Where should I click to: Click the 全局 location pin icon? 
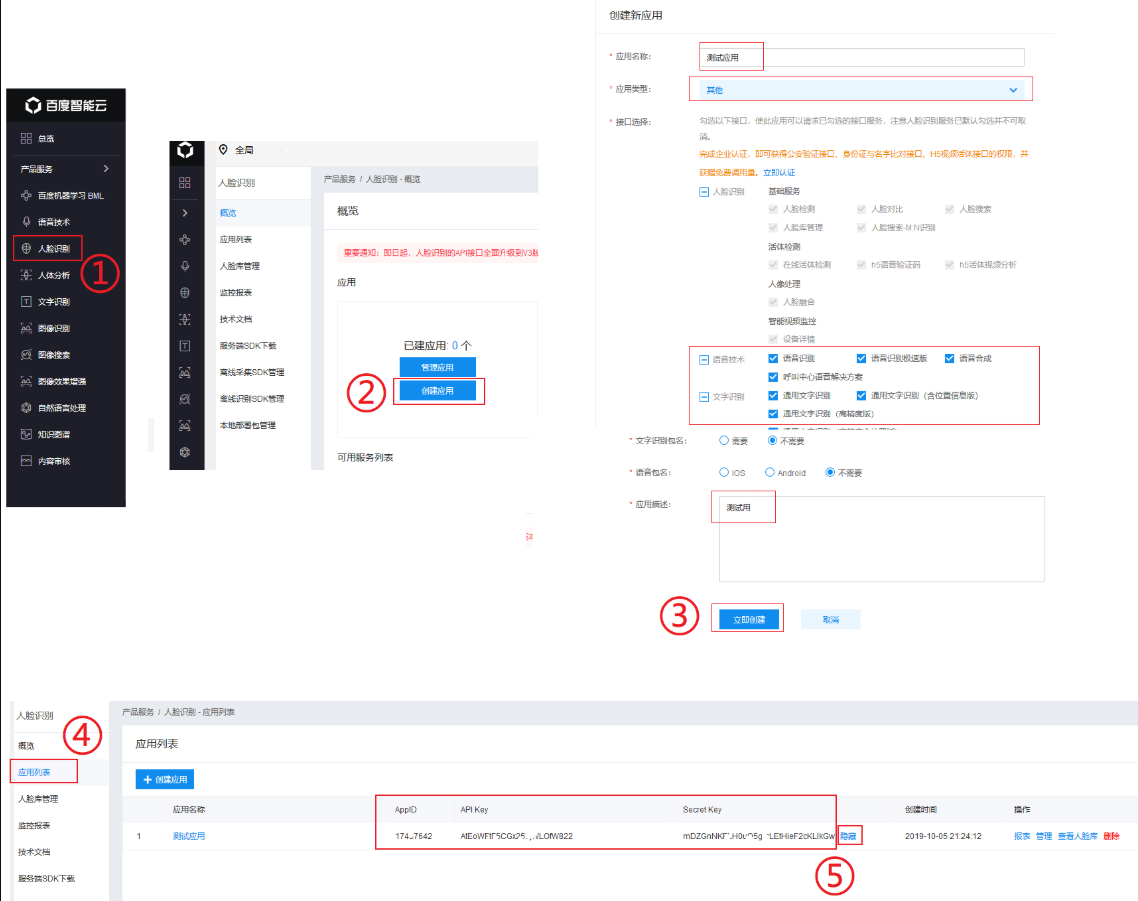click(223, 150)
